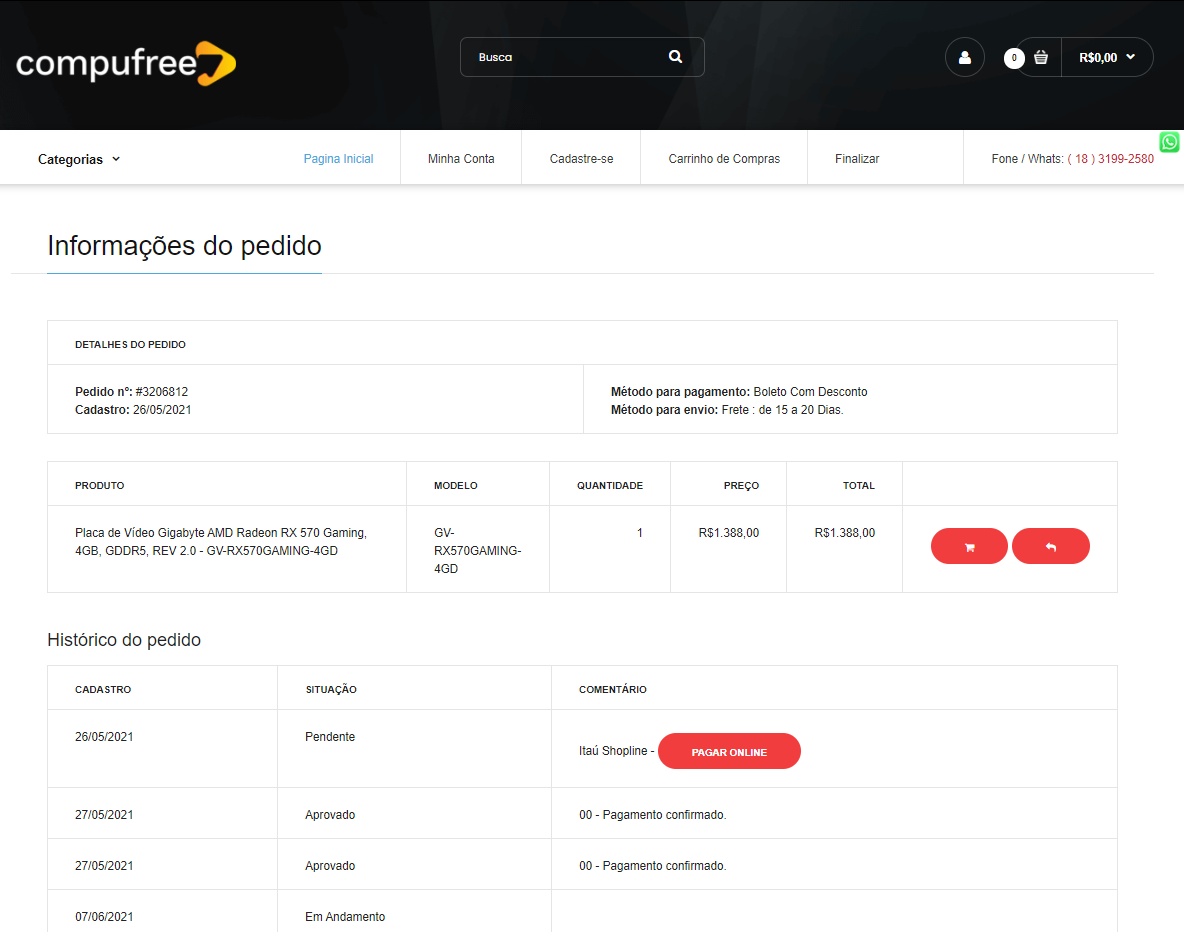Click the PRODUTO column header

point(100,486)
